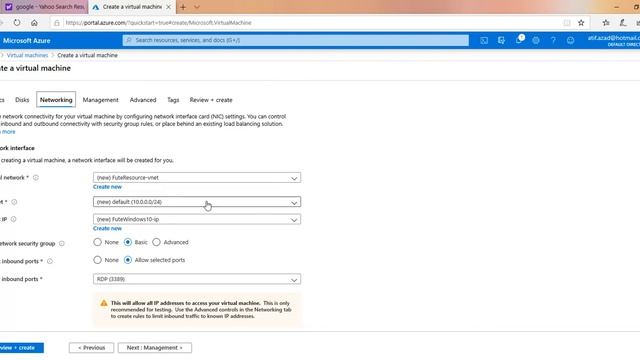Show info tooltip for public inbound ports
The height and width of the screenshot is (360, 640).
point(50,261)
